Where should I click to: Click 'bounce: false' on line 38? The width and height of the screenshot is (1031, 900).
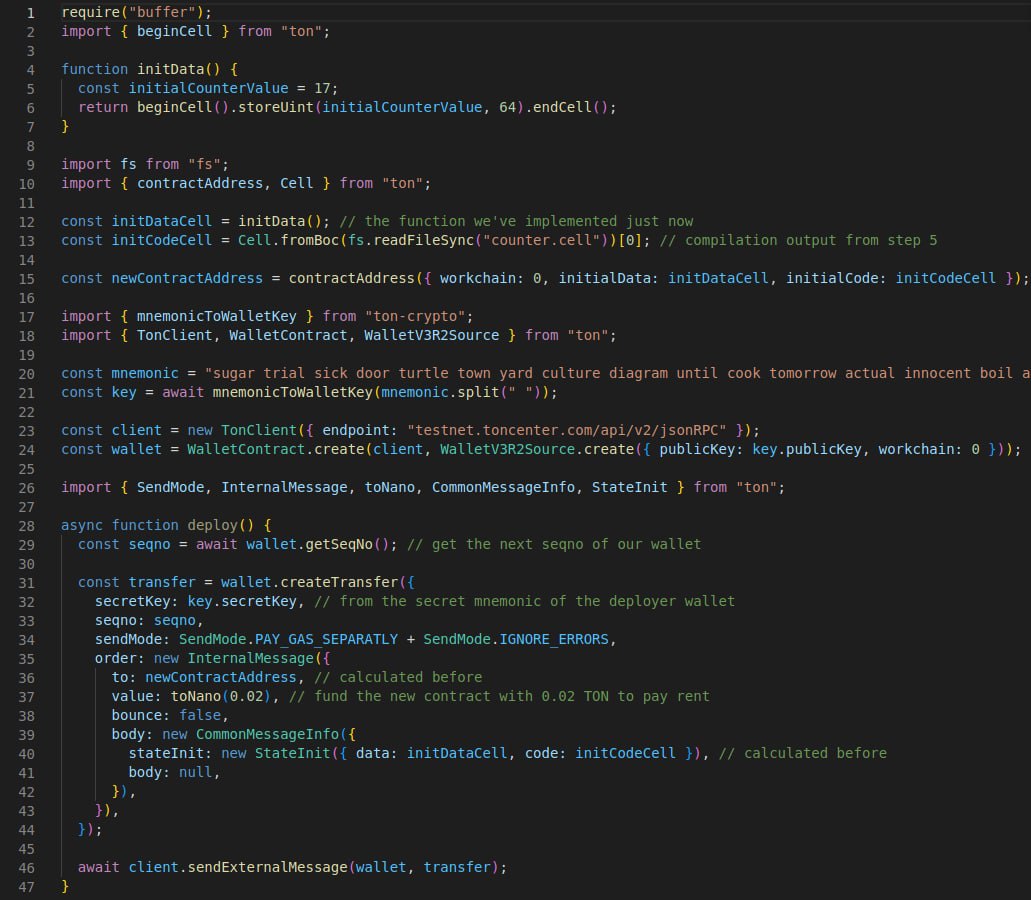pos(166,716)
